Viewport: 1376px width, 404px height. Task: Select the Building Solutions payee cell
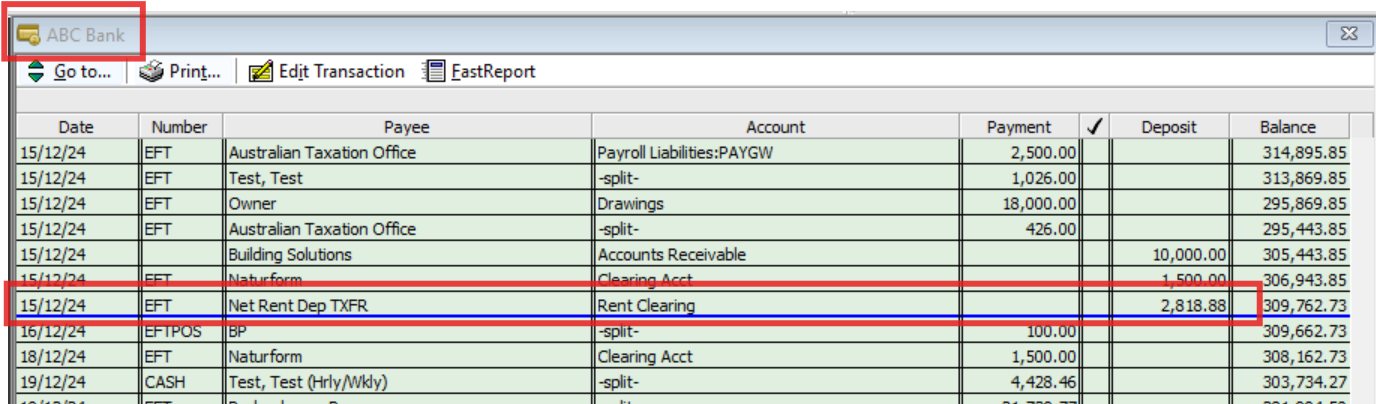(408, 254)
